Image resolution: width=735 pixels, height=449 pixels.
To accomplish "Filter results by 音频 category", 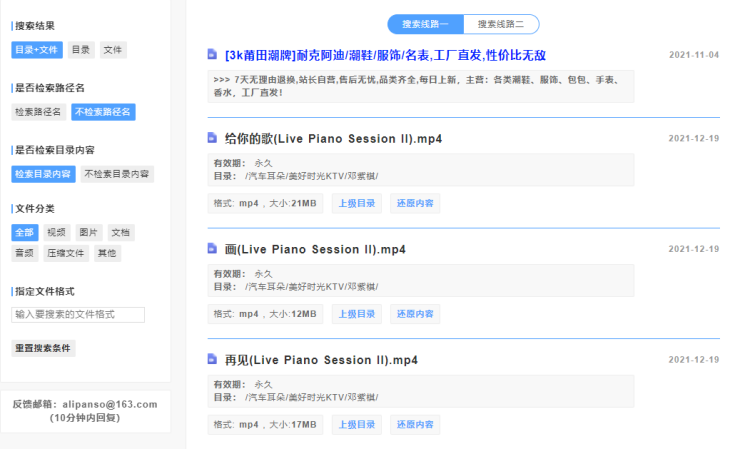I will pos(24,254).
